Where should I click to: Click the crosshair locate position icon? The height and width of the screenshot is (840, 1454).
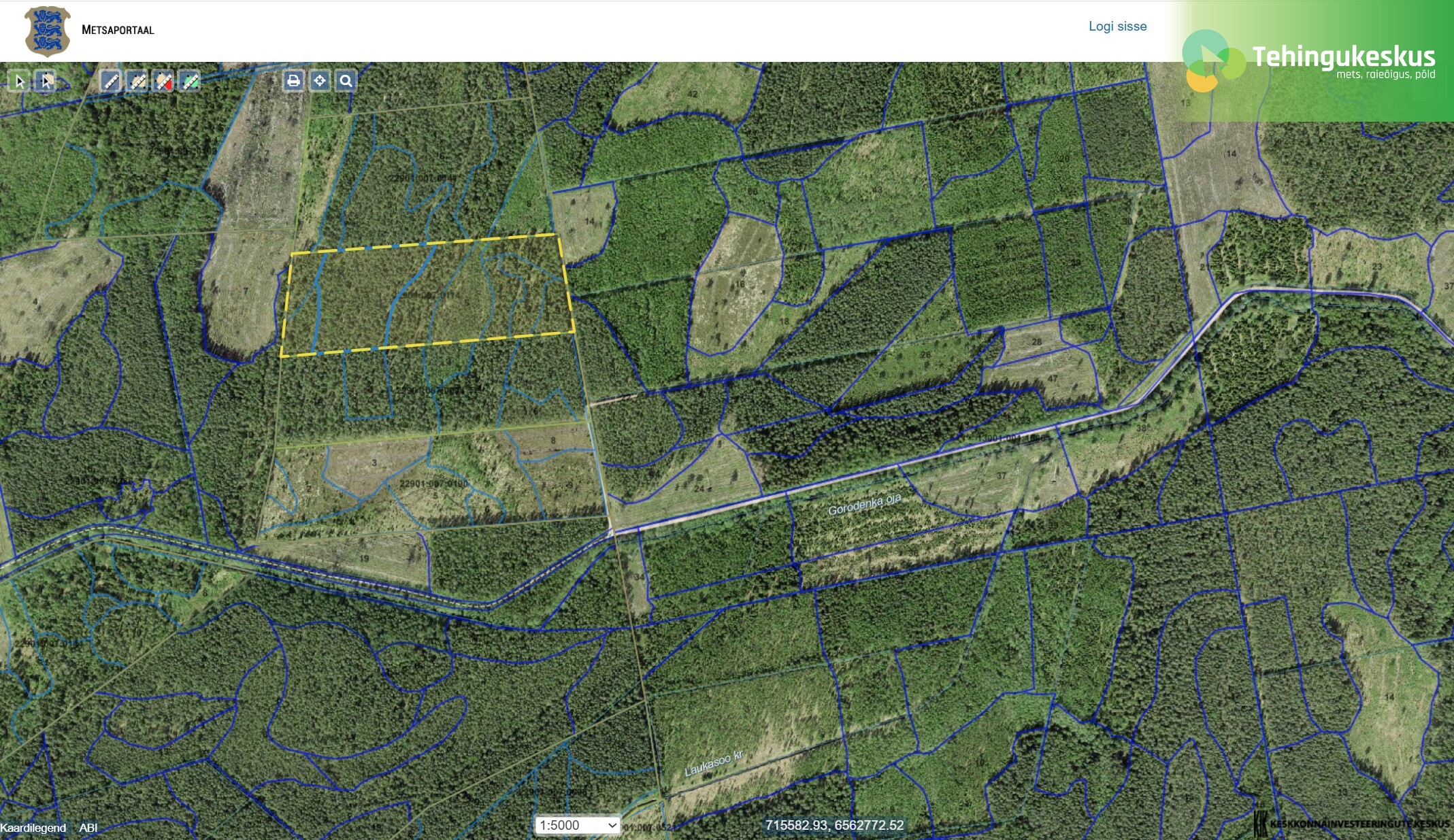click(320, 81)
